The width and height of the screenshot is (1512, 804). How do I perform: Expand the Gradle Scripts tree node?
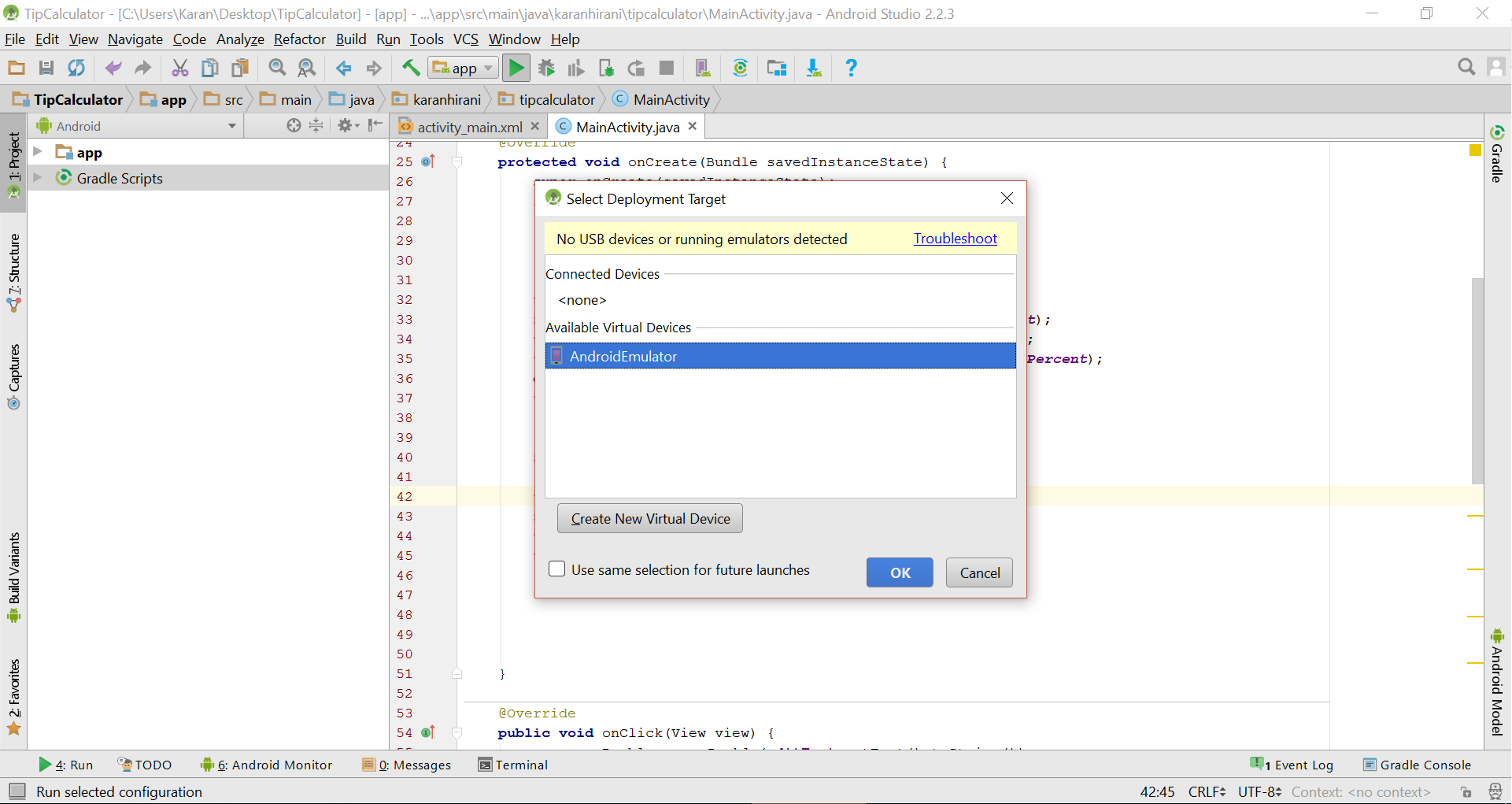[x=37, y=177]
